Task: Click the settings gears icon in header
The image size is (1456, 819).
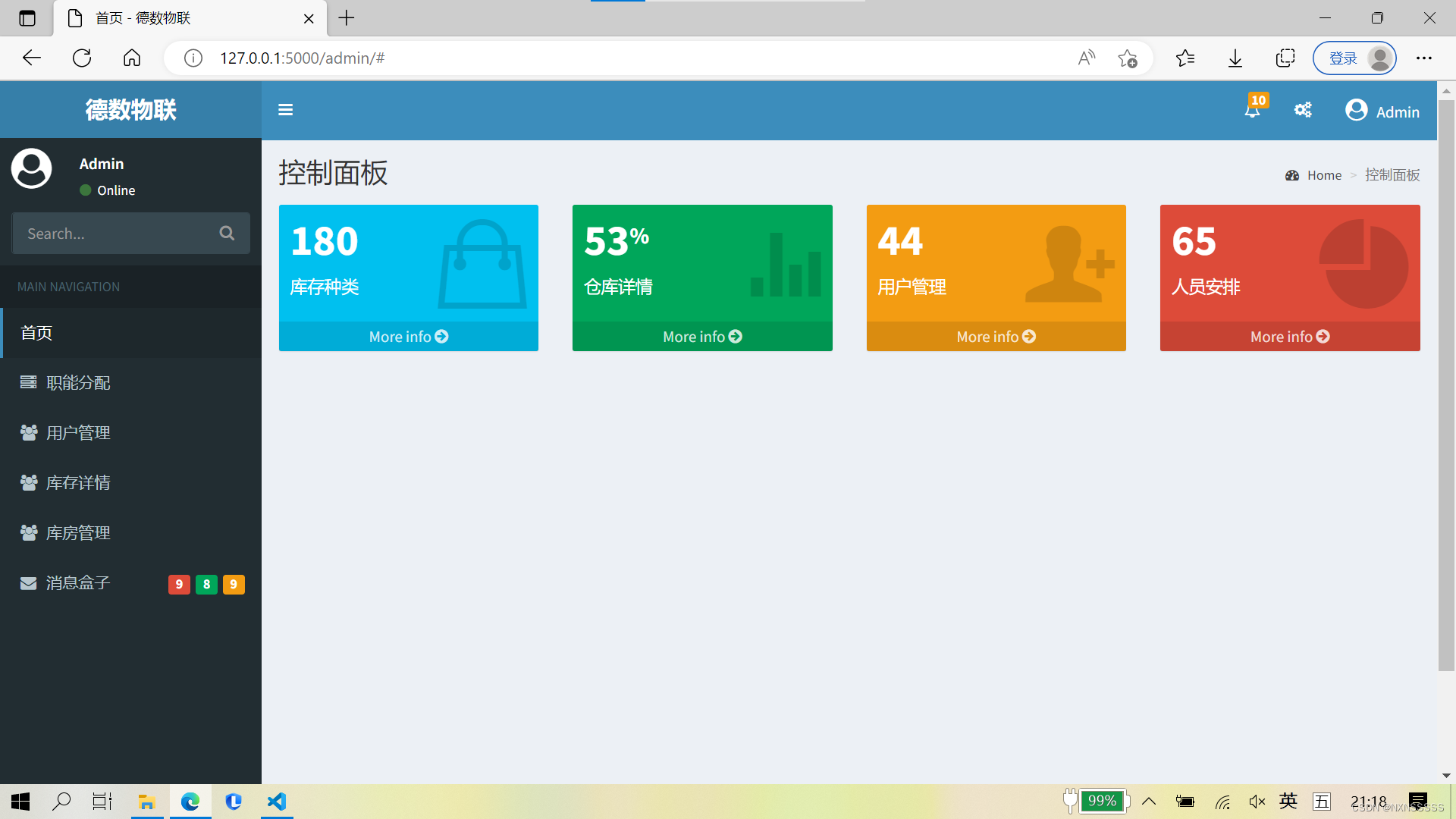Action: [1303, 110]
